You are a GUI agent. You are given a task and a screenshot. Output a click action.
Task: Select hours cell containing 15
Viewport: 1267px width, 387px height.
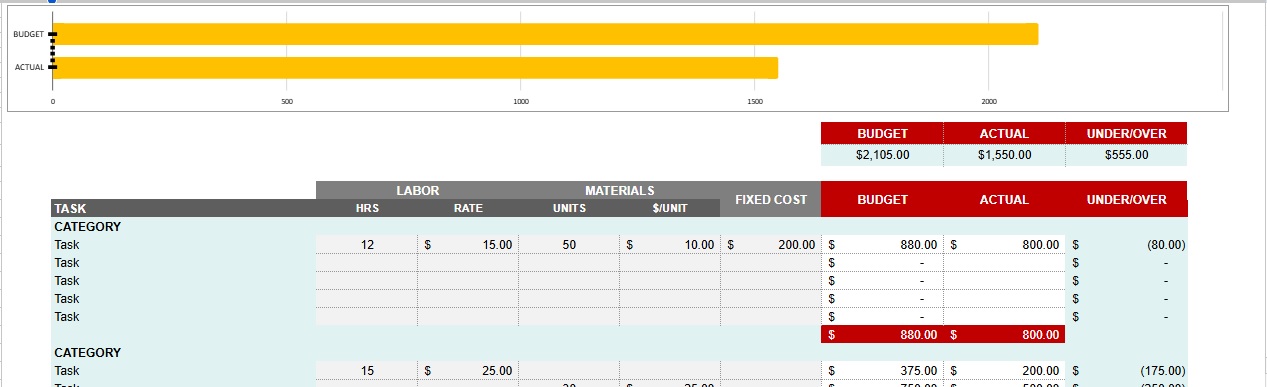[367, 370]
